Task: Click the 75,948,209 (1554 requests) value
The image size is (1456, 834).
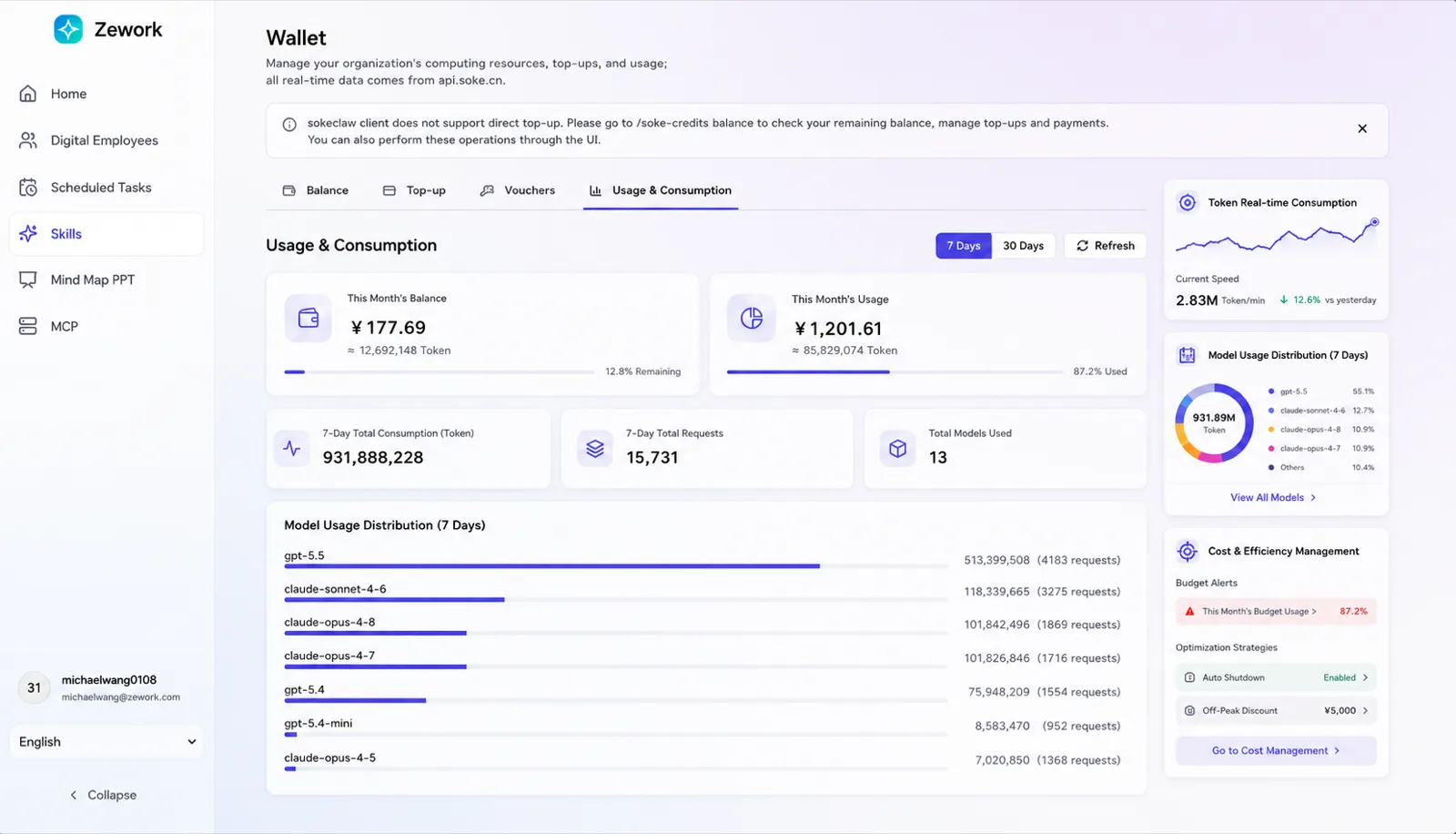Action: (1044, 692)
